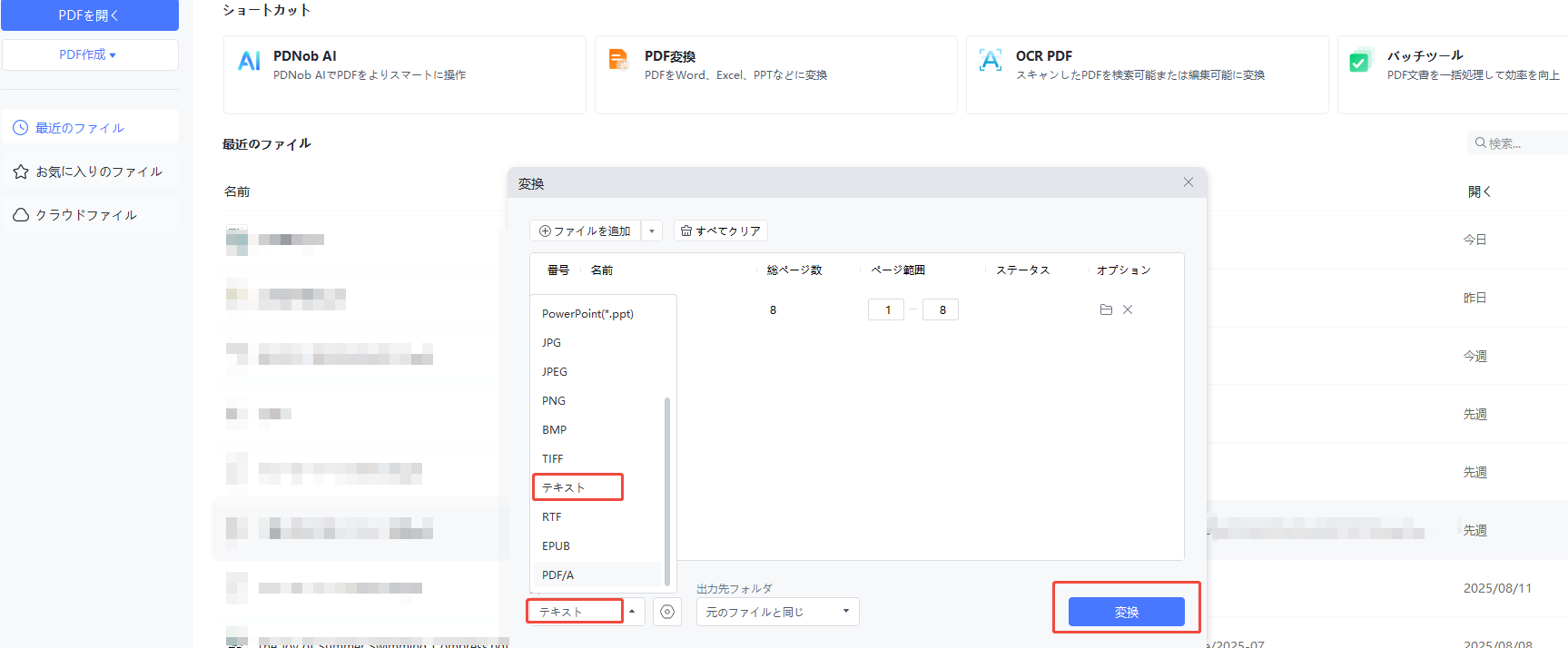
Task: Click the blue 変換 button
Action: tap(1127, 612)
